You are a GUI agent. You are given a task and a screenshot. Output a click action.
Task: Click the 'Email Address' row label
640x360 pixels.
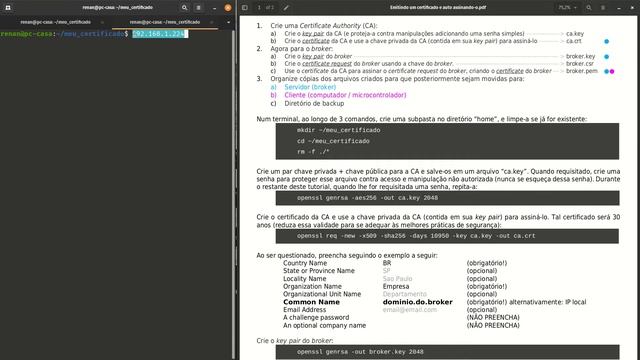click(x=304, y=310)
